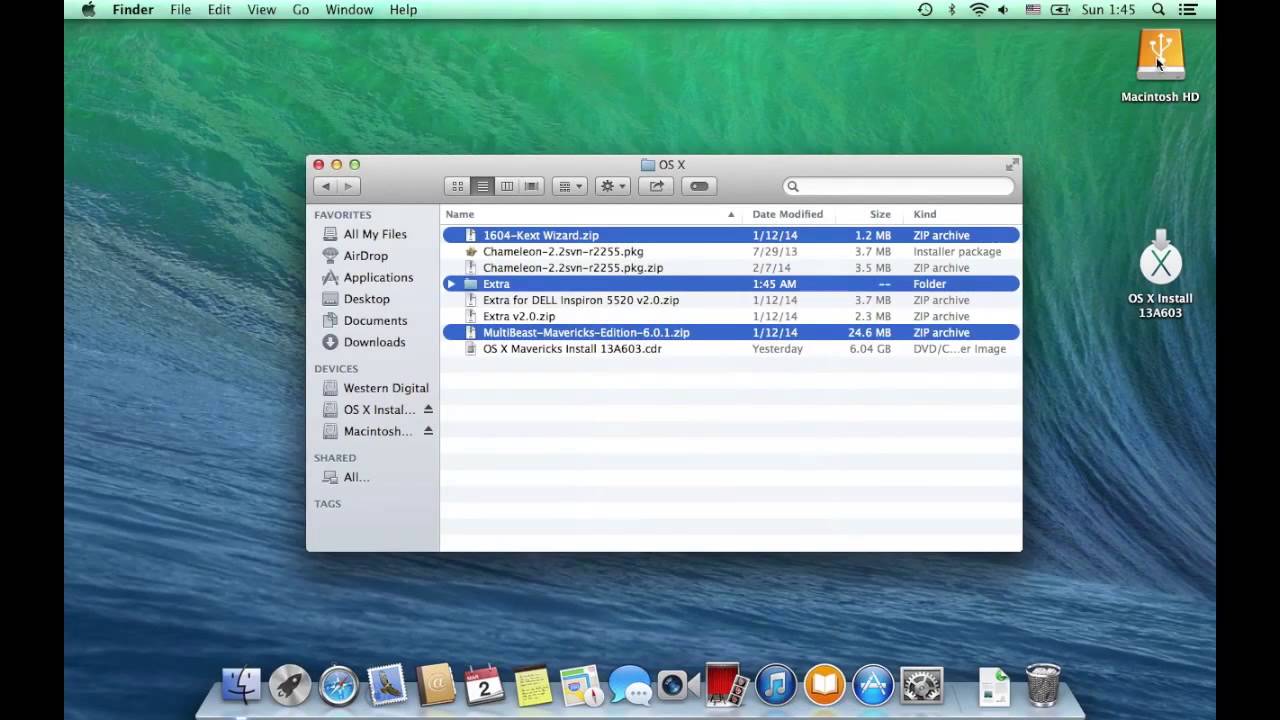1280x720 pixels.
Task: Select Chameleon-2.2svn-r2255.pkg.zip archive
Action: pyautogui.click(x=731, y=268)
